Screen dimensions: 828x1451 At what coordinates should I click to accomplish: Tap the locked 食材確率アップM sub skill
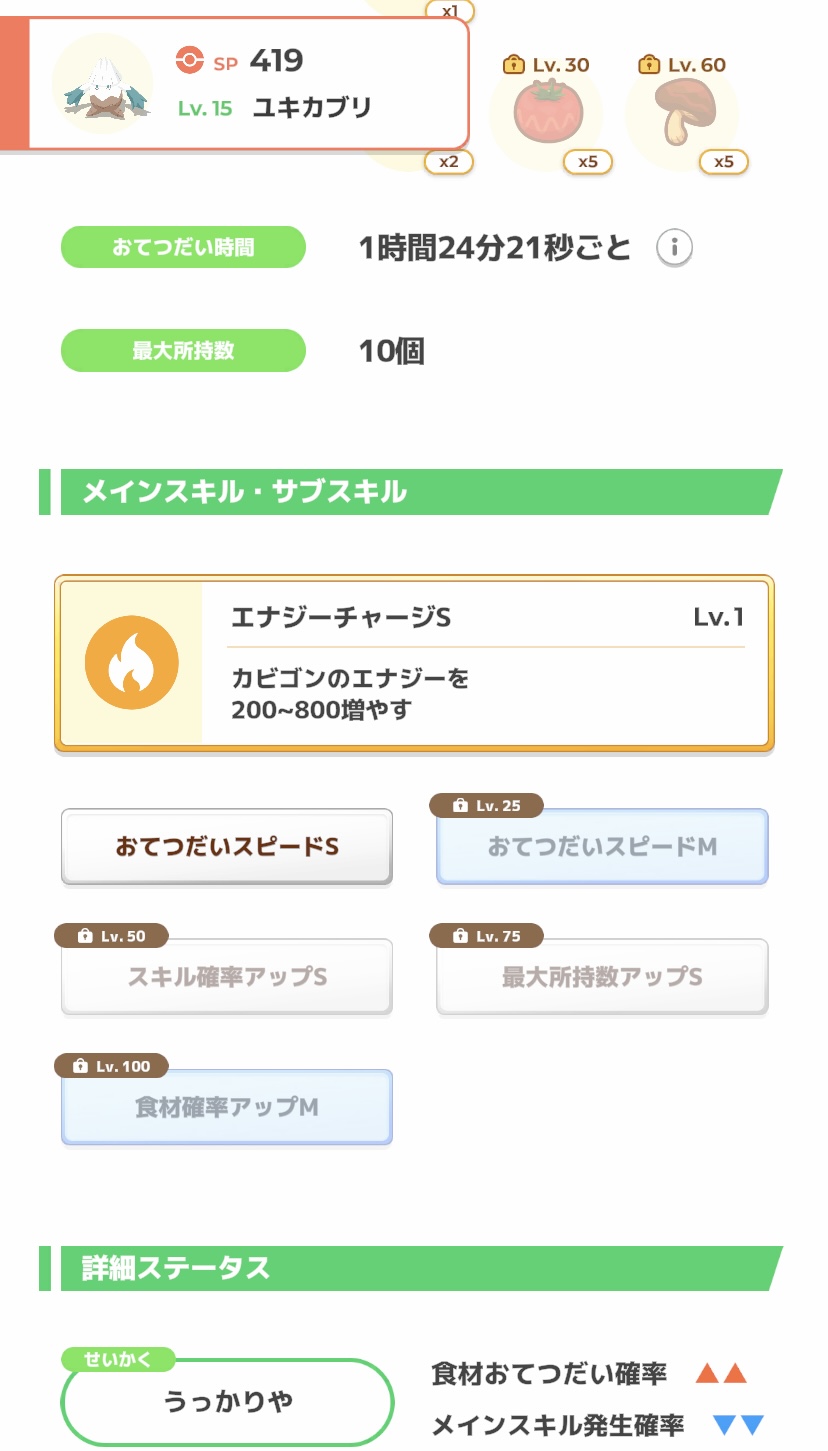[x=227, y=1108]
